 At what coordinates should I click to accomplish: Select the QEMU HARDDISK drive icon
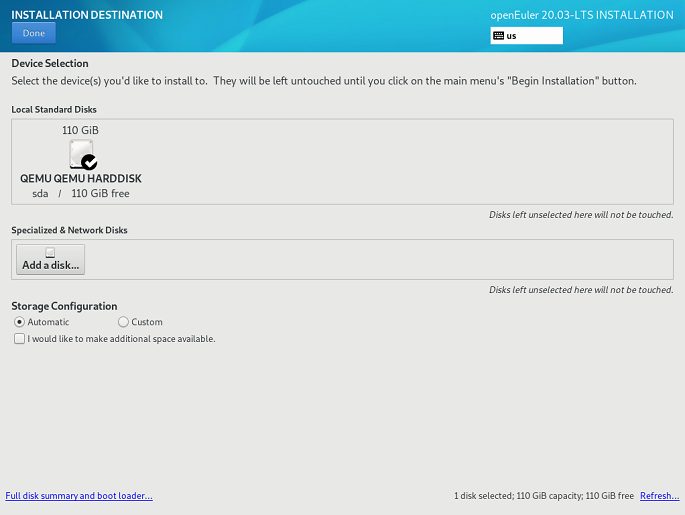point(79,153)
